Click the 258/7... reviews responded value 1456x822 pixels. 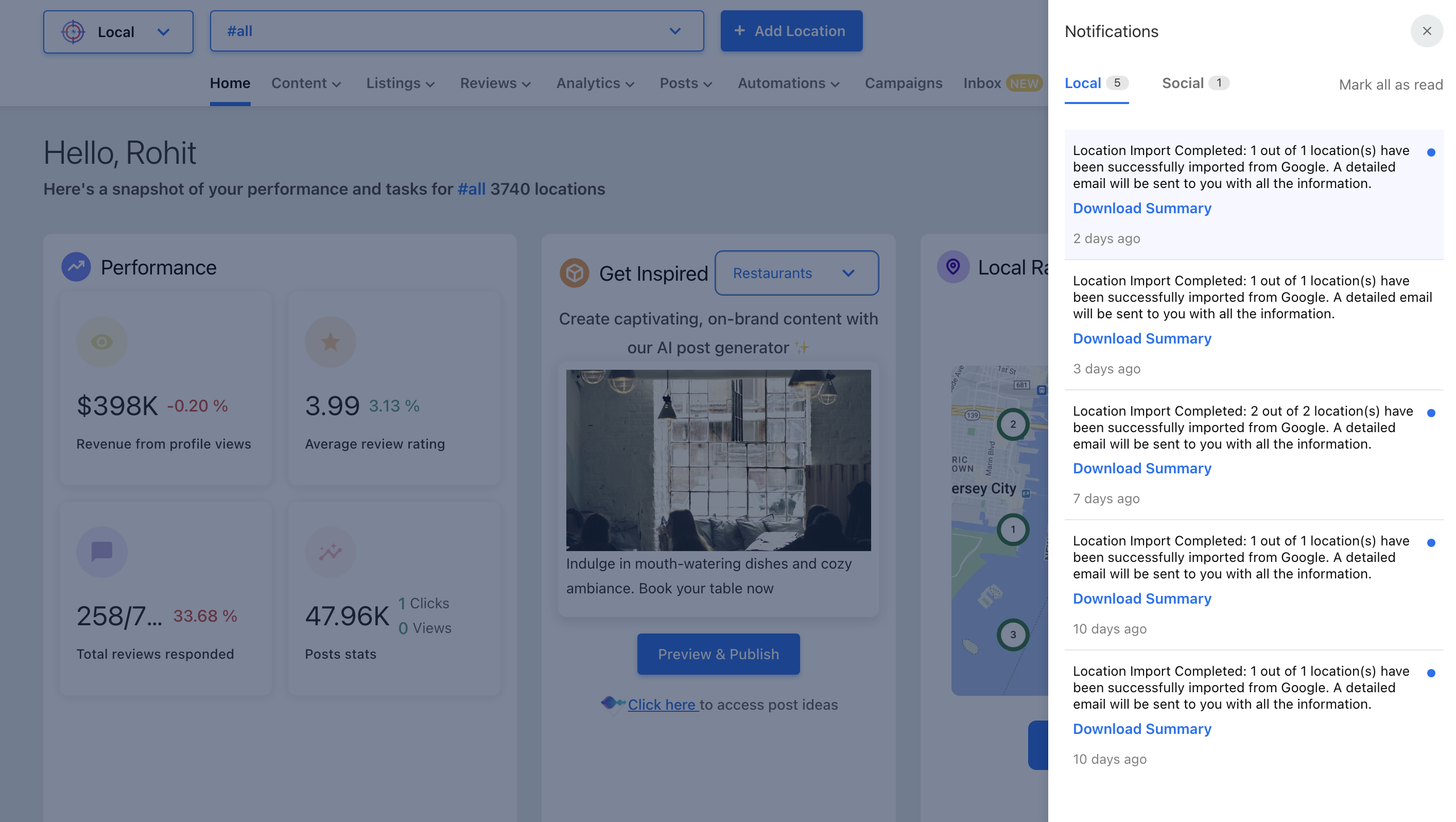point(119,615)
